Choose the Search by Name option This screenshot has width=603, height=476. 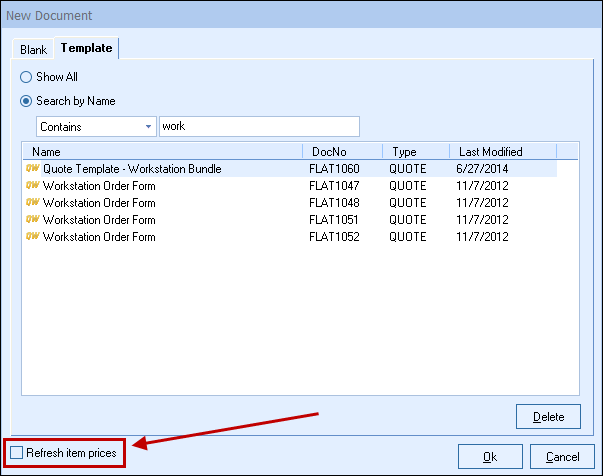click(26, 101)
